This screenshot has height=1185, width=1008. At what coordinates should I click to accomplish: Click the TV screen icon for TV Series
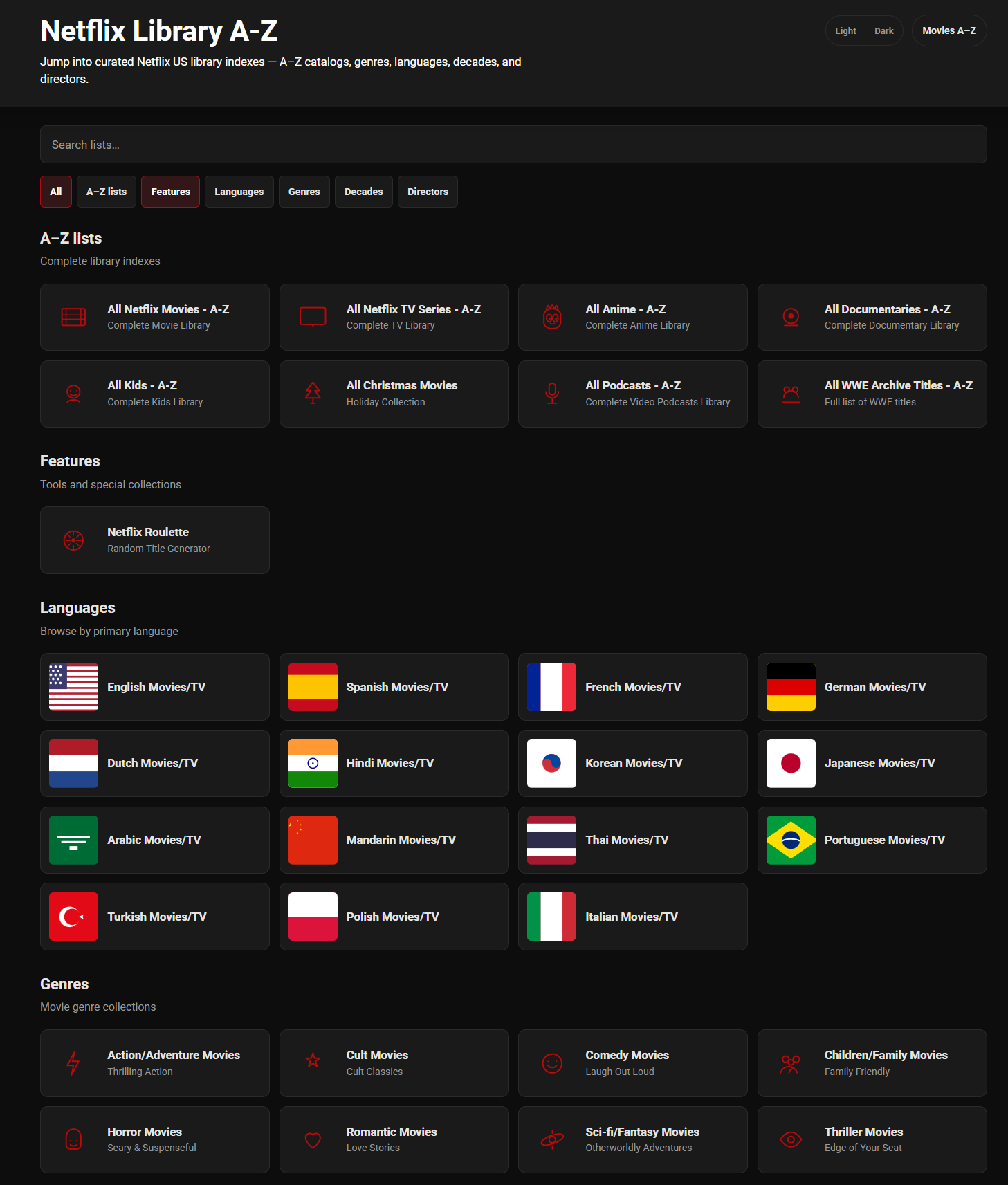313,318
